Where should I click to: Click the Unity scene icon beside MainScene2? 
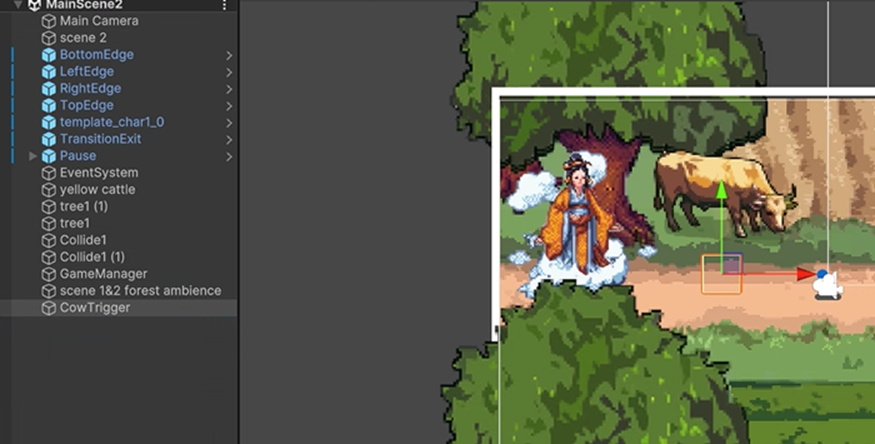tap(35, 5)
